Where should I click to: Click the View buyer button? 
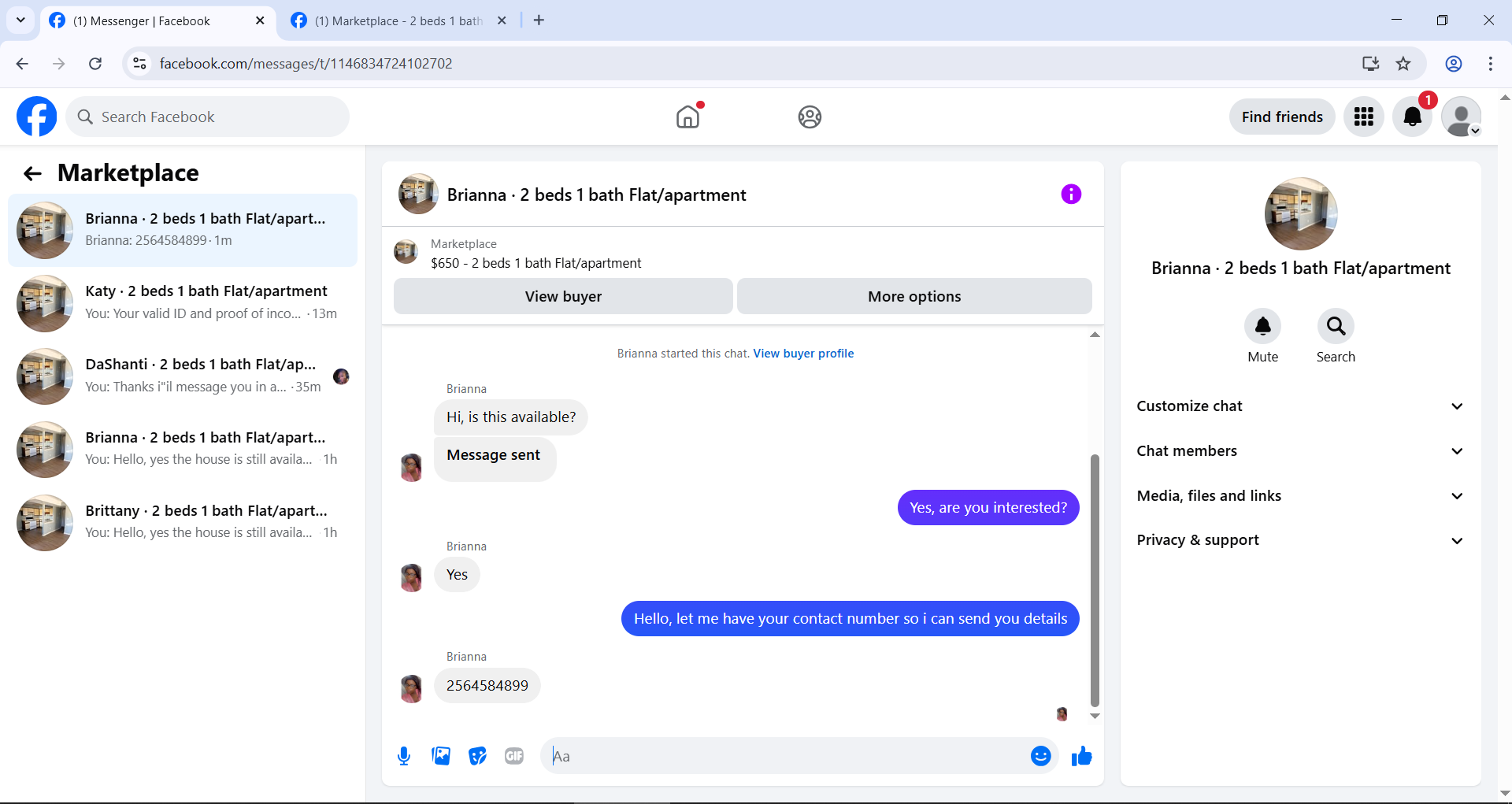pyautogui.click(x=563, y=296)
